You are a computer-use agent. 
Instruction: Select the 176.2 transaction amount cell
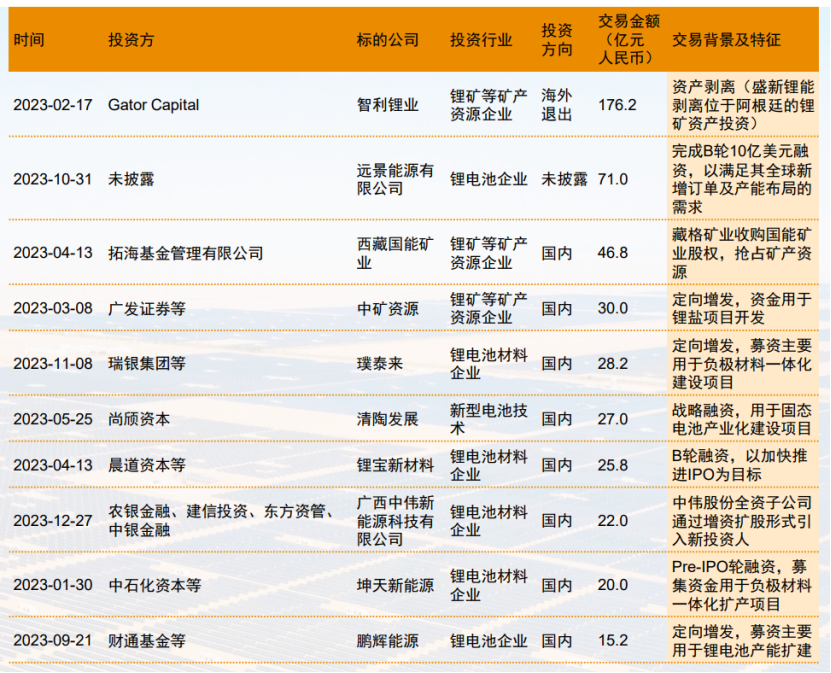tap(617, 105)
